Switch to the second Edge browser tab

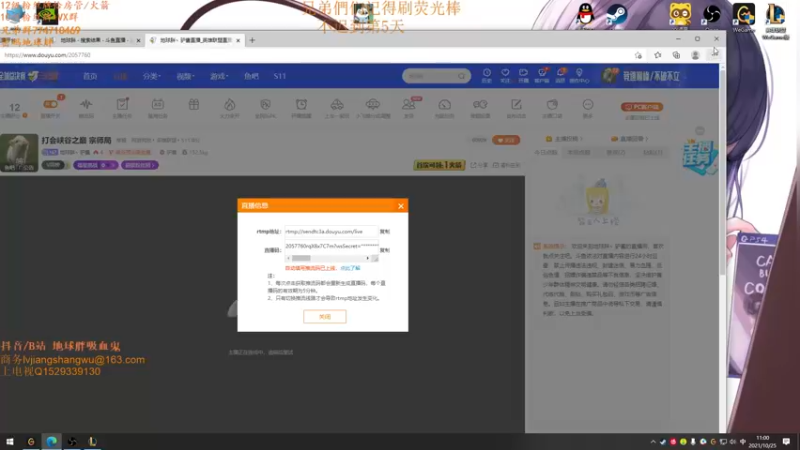pos(195,40)
